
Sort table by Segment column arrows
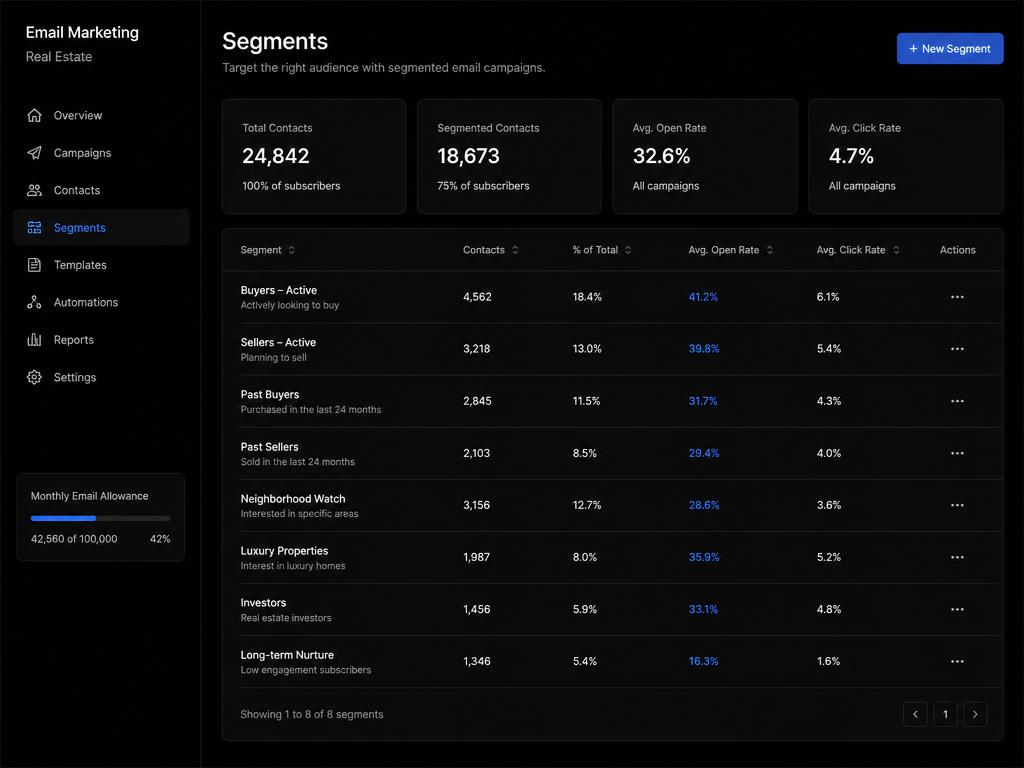pyautogui.click(x=291, y=250)
